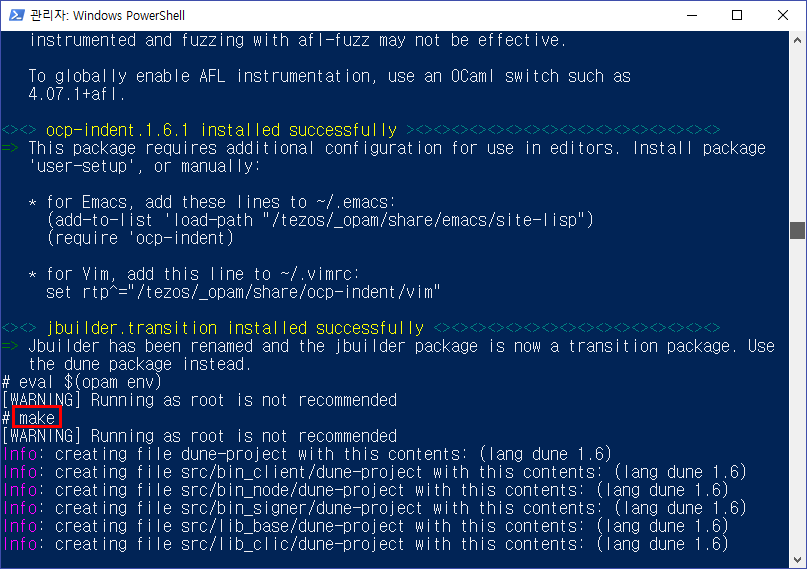The image size is (807, 569).
Task: Click the 'set rtp^=' vim line
Action: [243, 292]
